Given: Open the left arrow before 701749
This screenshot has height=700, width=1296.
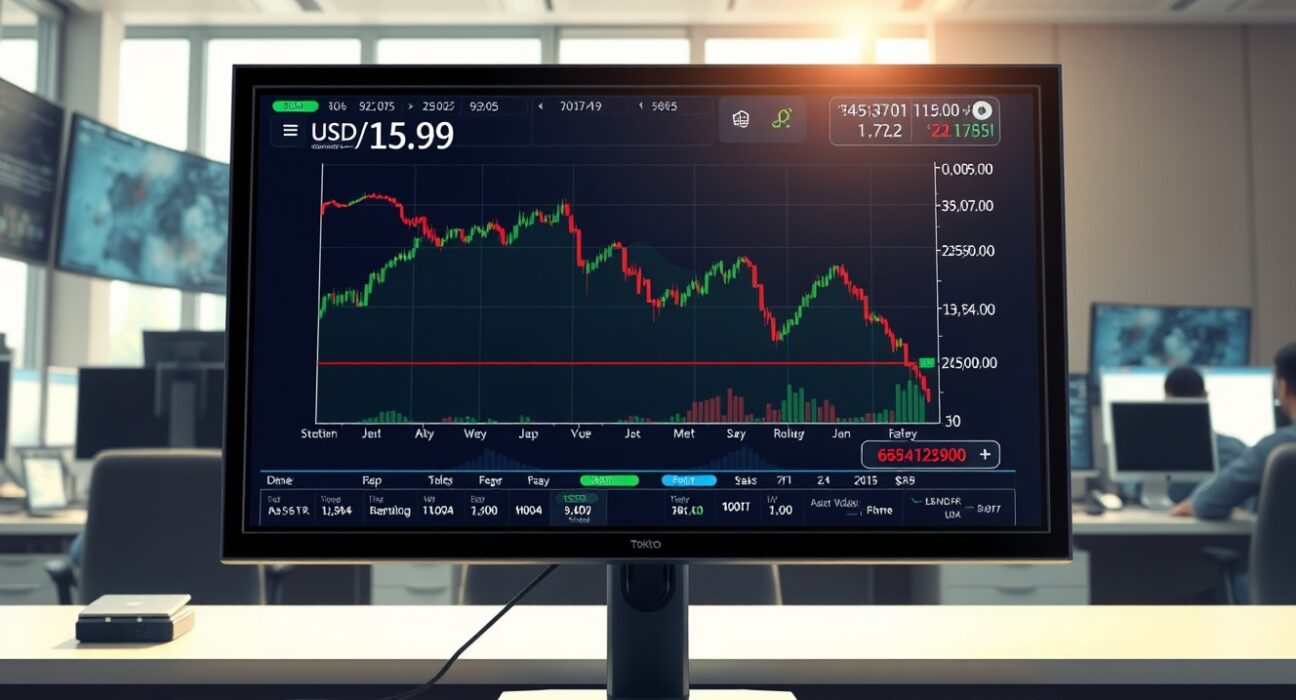Looking at the screenshot, I should [x=541, y=107].
